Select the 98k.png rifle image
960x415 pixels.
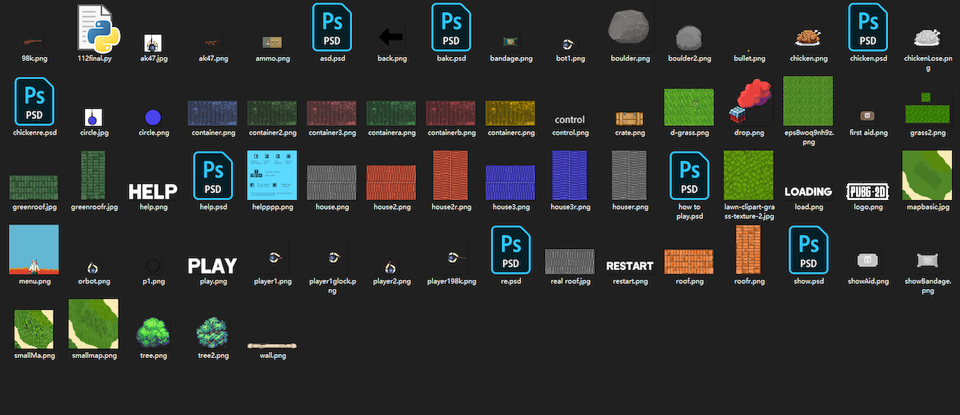[34, 42]
